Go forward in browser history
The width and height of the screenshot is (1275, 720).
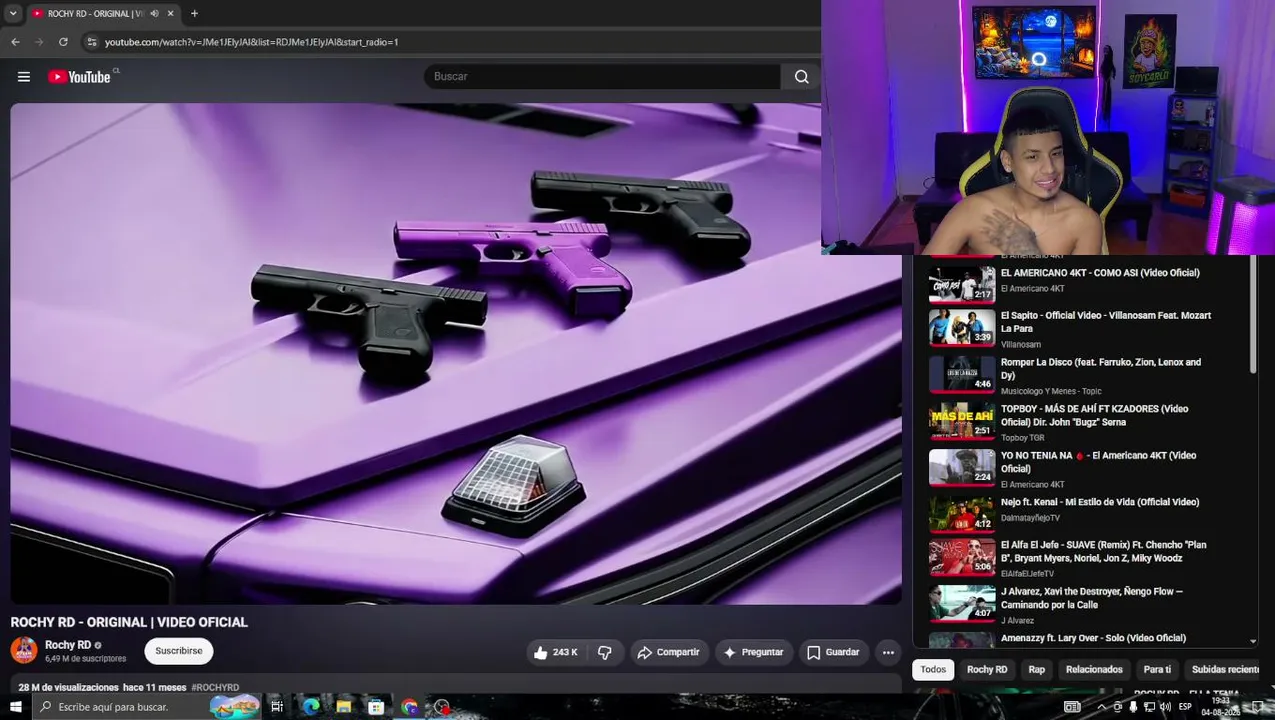click(39, 42)
